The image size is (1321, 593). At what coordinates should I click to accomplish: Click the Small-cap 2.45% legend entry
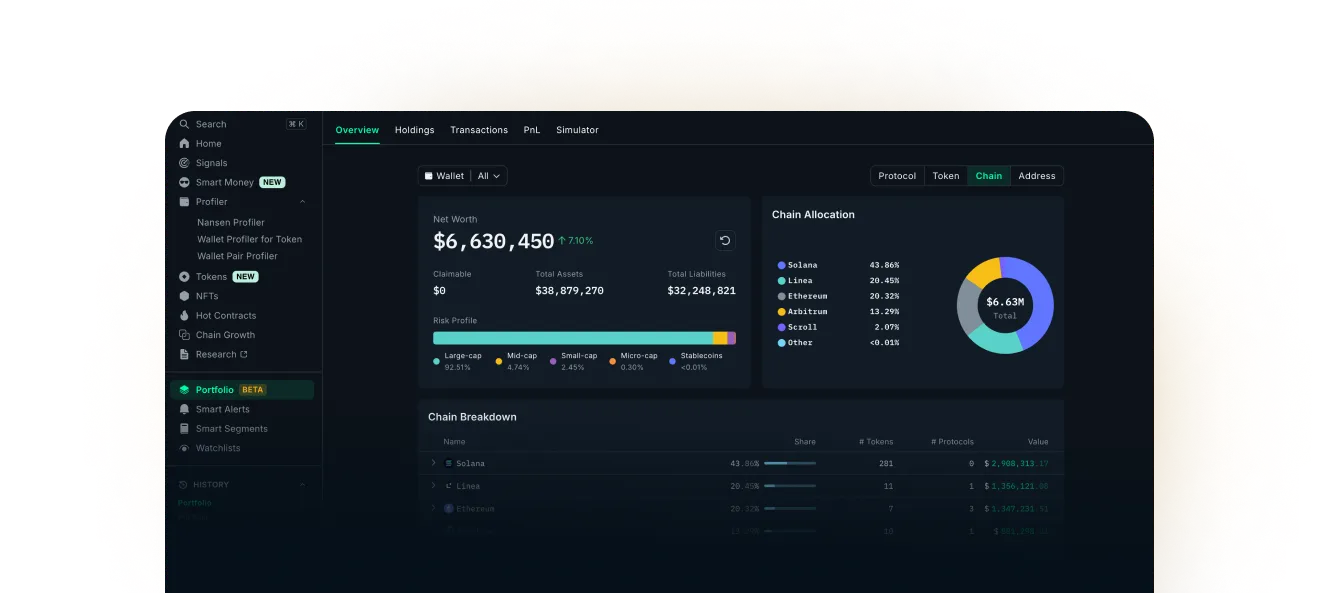(573, 361)
